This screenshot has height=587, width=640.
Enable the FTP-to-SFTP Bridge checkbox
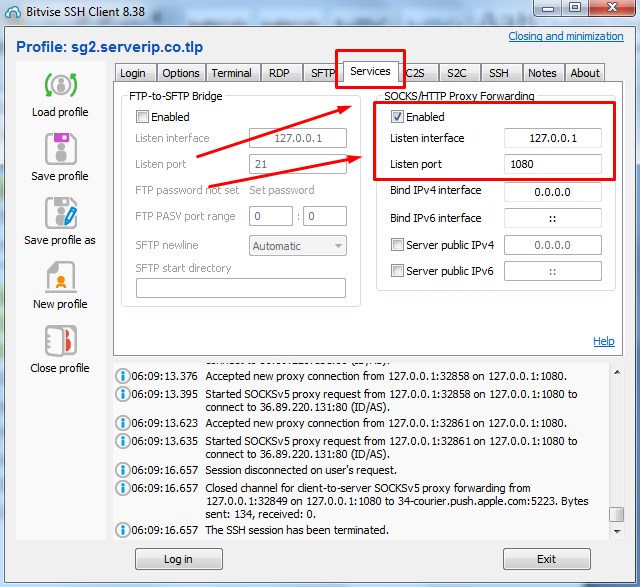point(142,117)
